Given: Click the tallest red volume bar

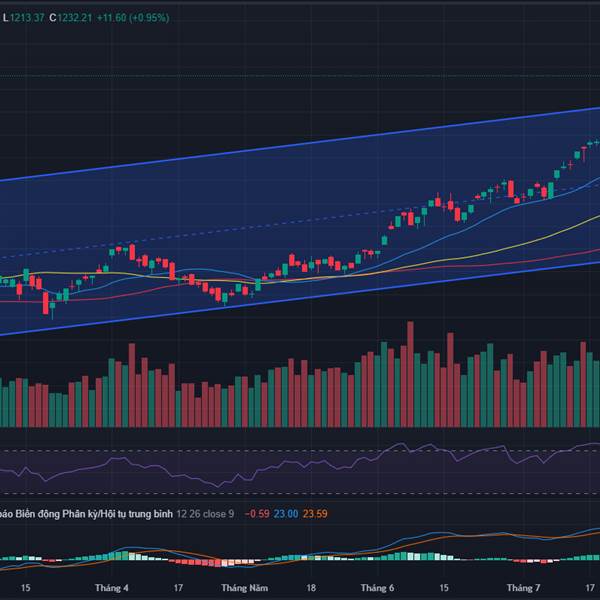Looking at the screenshot, I should click(x=410, y=374).
